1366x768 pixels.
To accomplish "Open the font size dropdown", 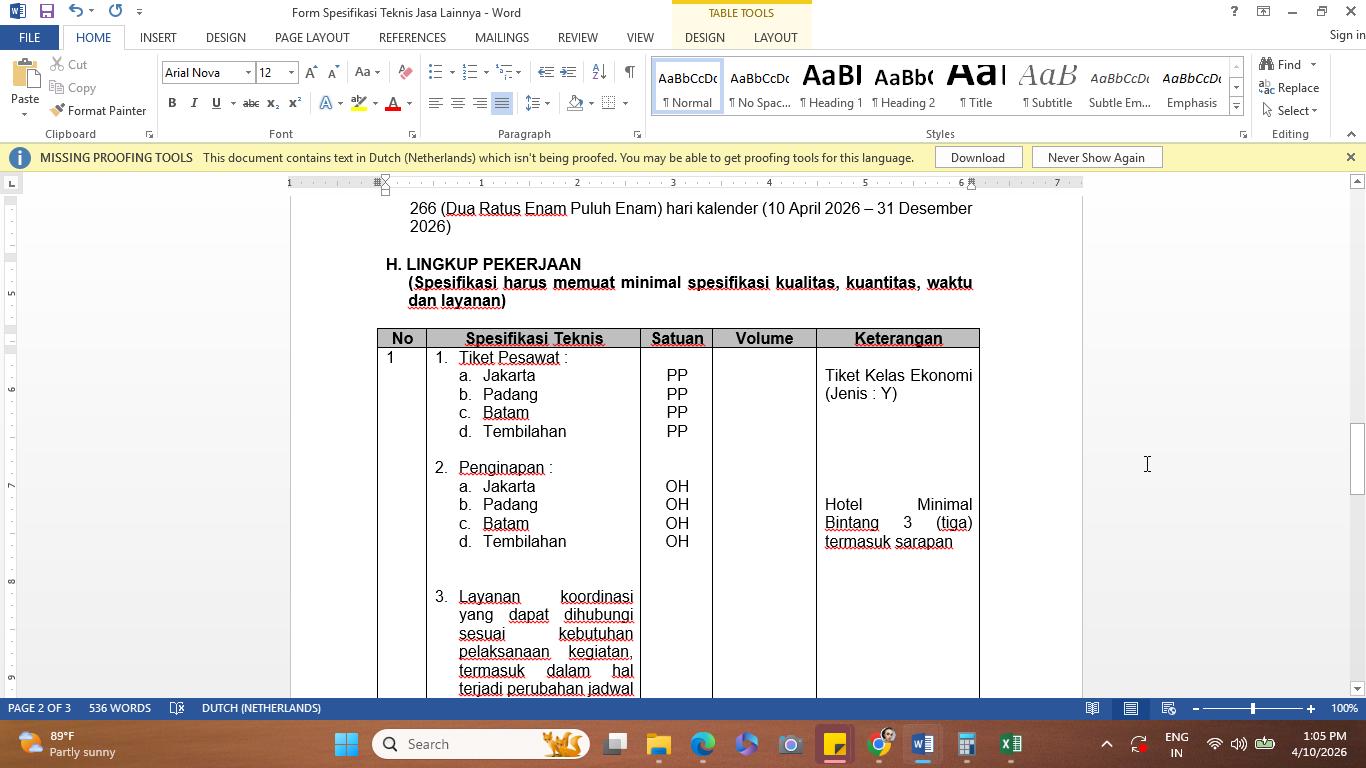I will point(291,73).
